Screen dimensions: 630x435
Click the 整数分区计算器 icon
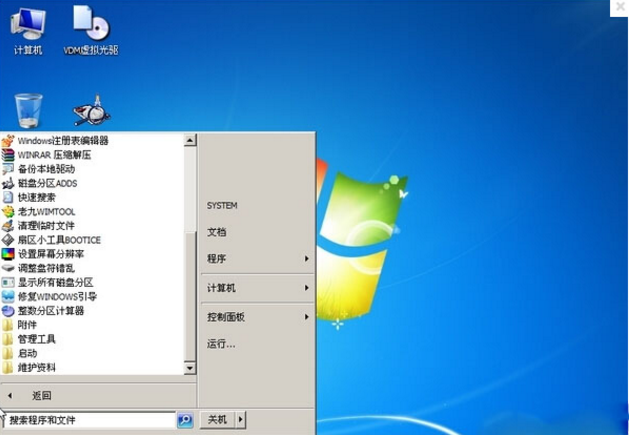pyautogui.click(x=8, y=310)
